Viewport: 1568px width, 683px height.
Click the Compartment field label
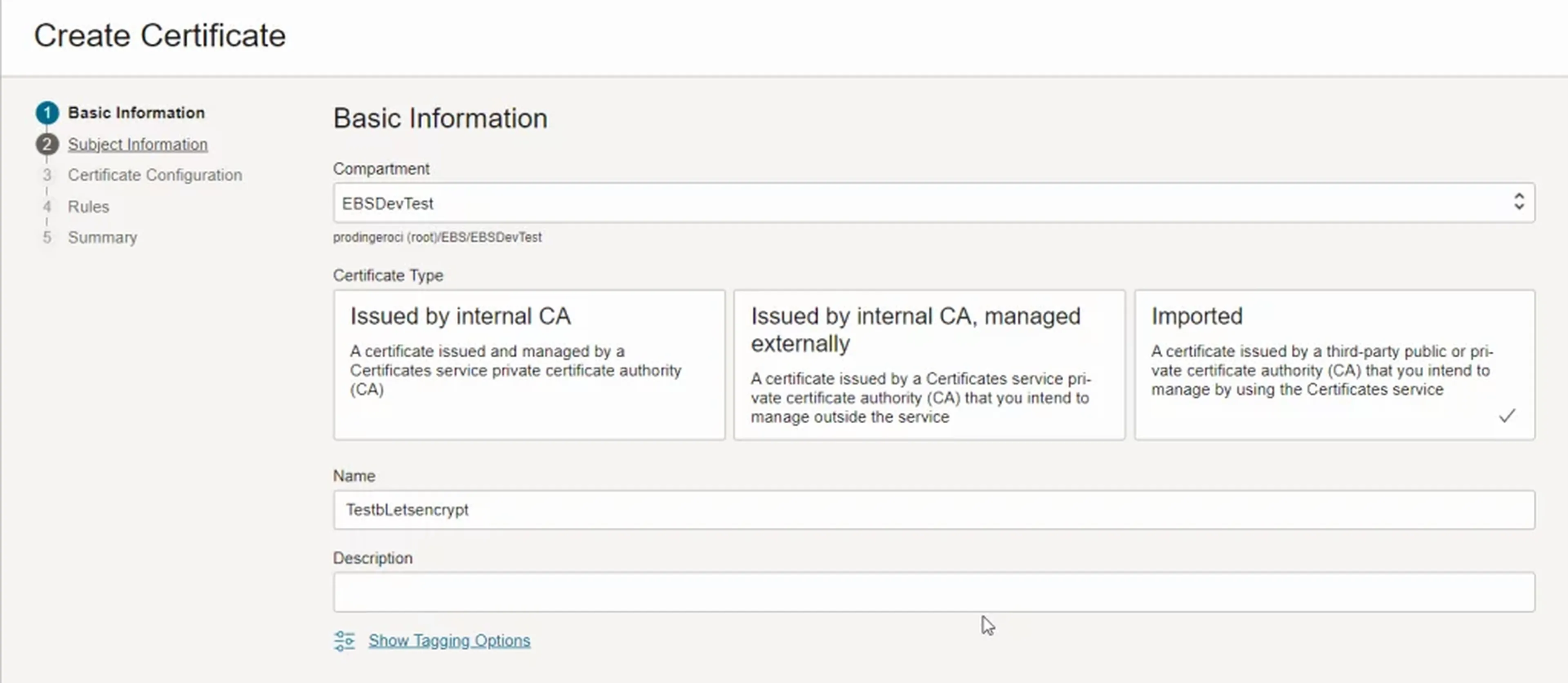(381, 169)
